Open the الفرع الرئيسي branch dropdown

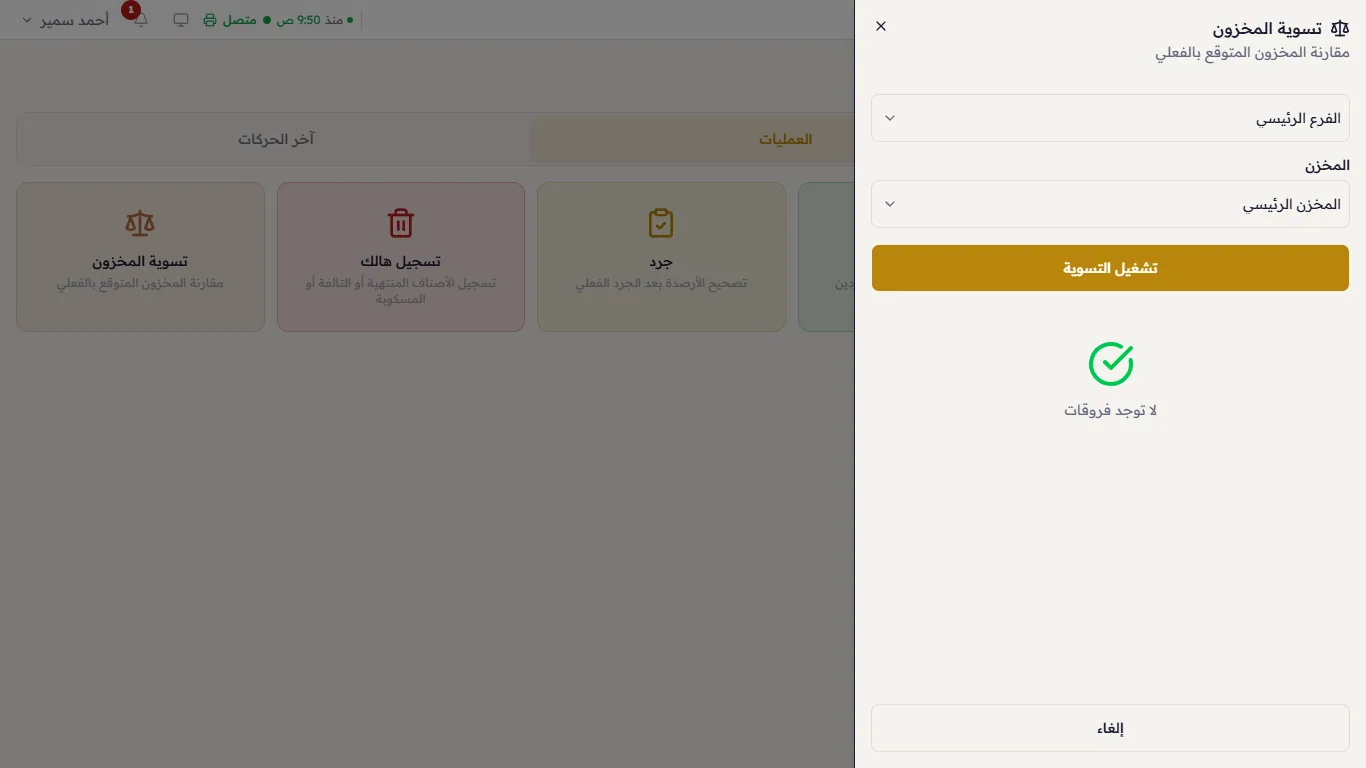point(1110,118)
